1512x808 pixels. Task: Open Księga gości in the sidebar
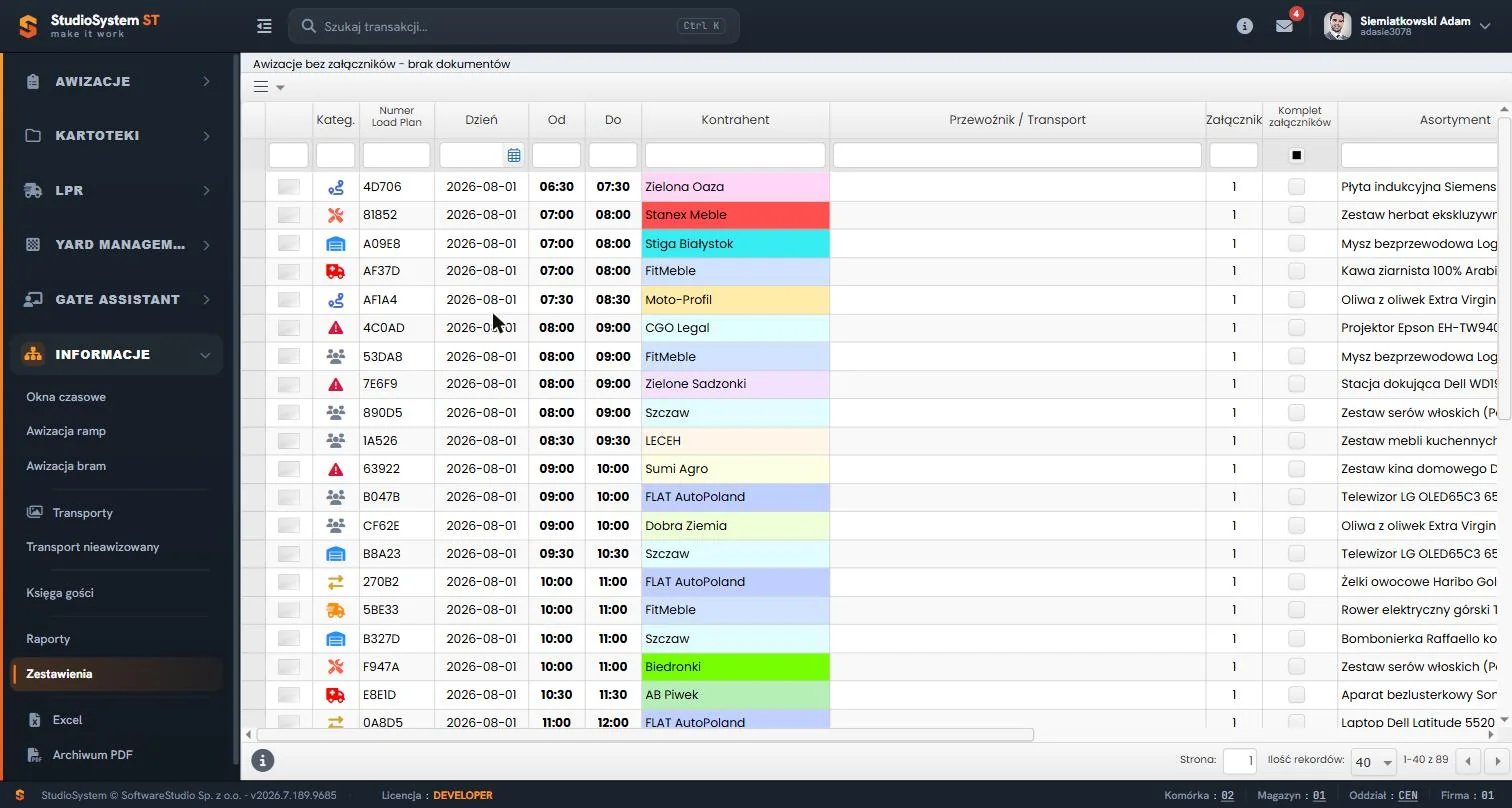pos(60,593)
